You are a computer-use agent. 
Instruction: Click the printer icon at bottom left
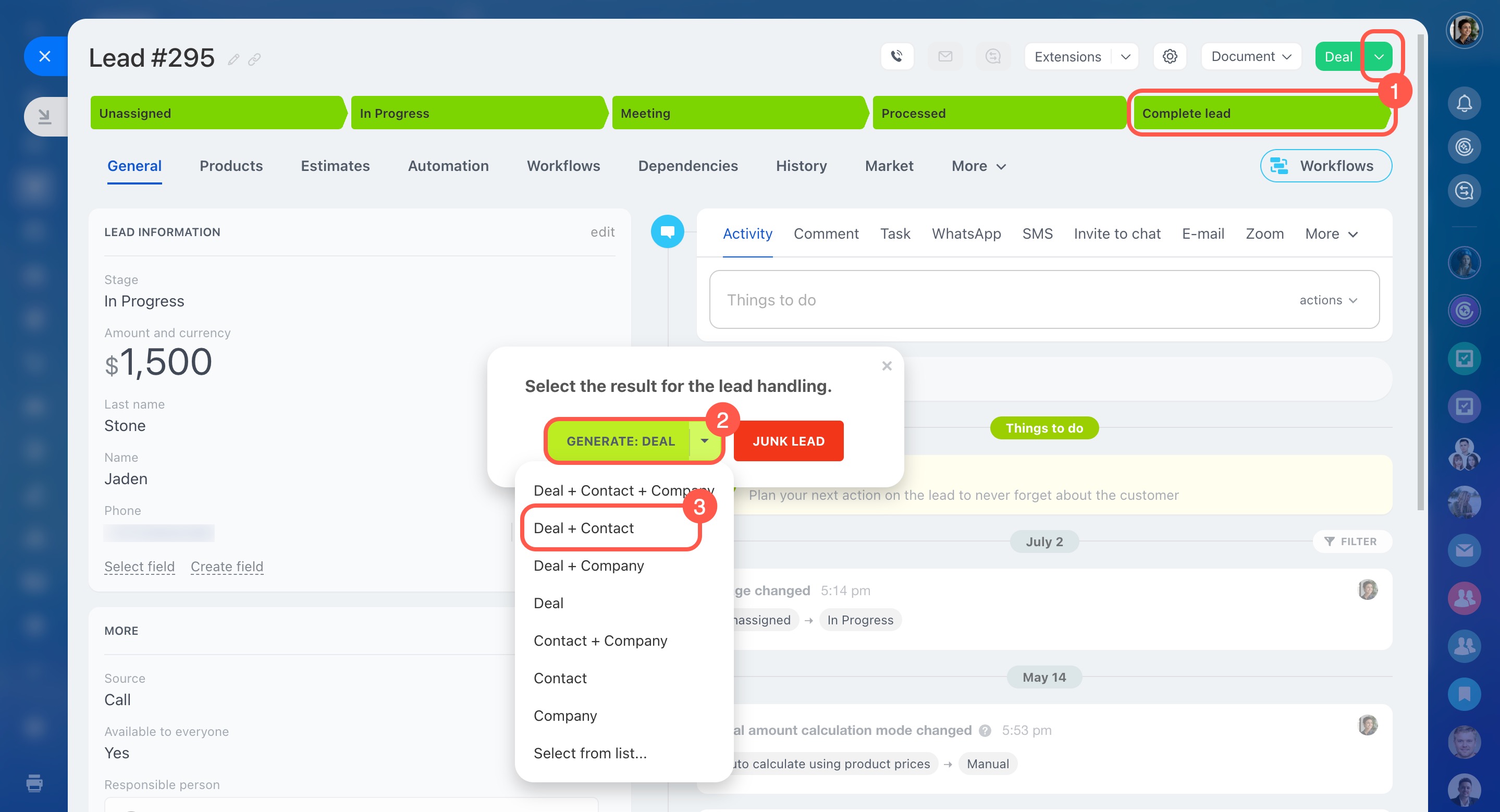[x=34, y=783]
